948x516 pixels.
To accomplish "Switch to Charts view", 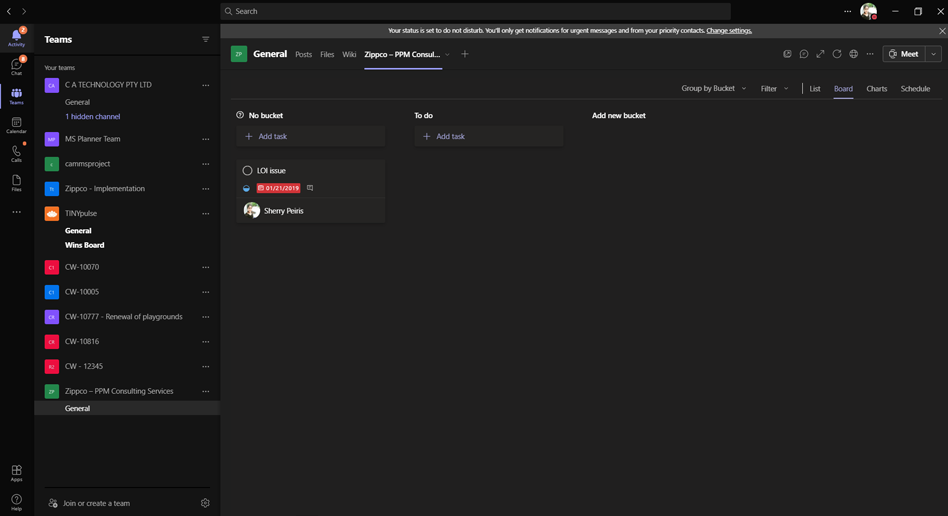I will point(877,88).
